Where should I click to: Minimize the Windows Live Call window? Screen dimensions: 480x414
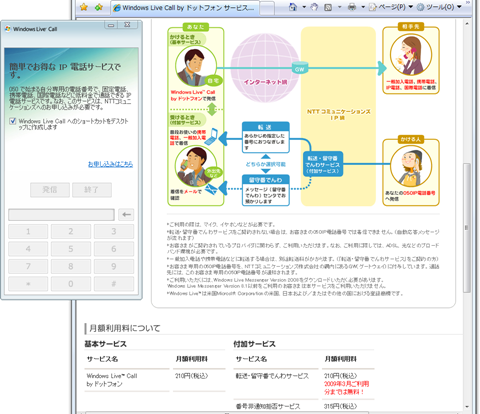click(x=111, y=25)
